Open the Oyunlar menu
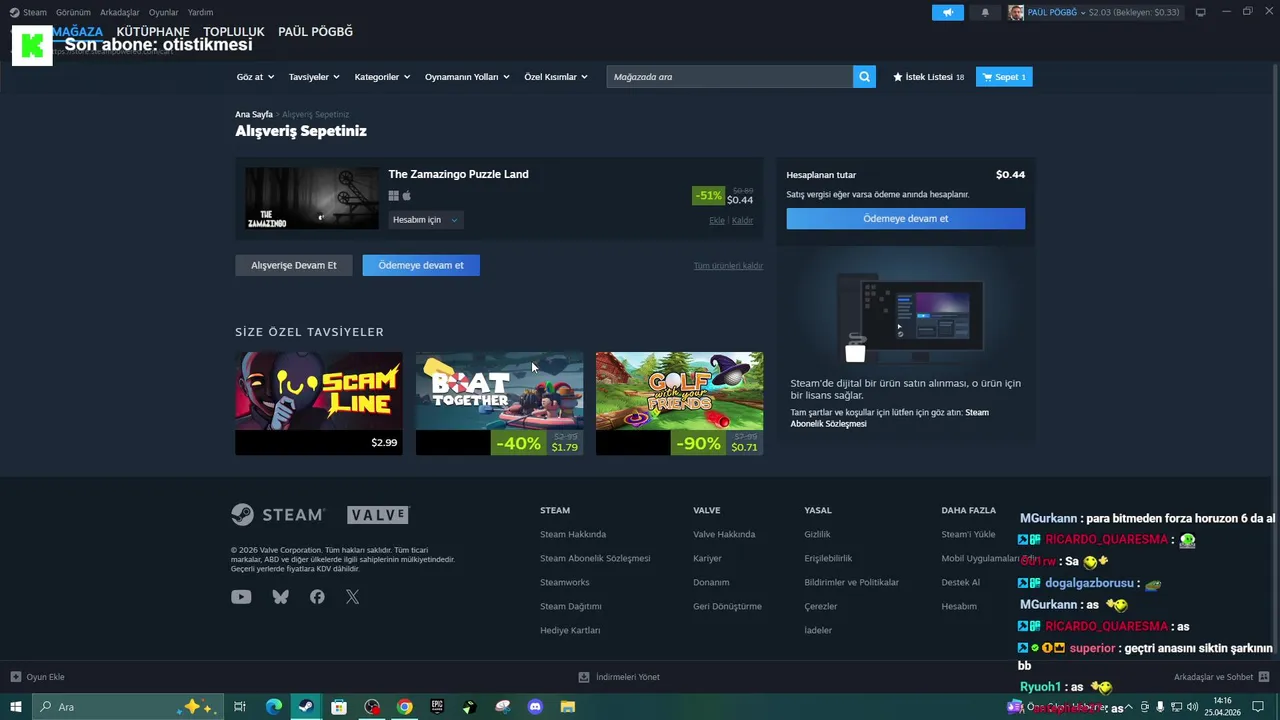1280x720 pixels. tap(163, 12)
